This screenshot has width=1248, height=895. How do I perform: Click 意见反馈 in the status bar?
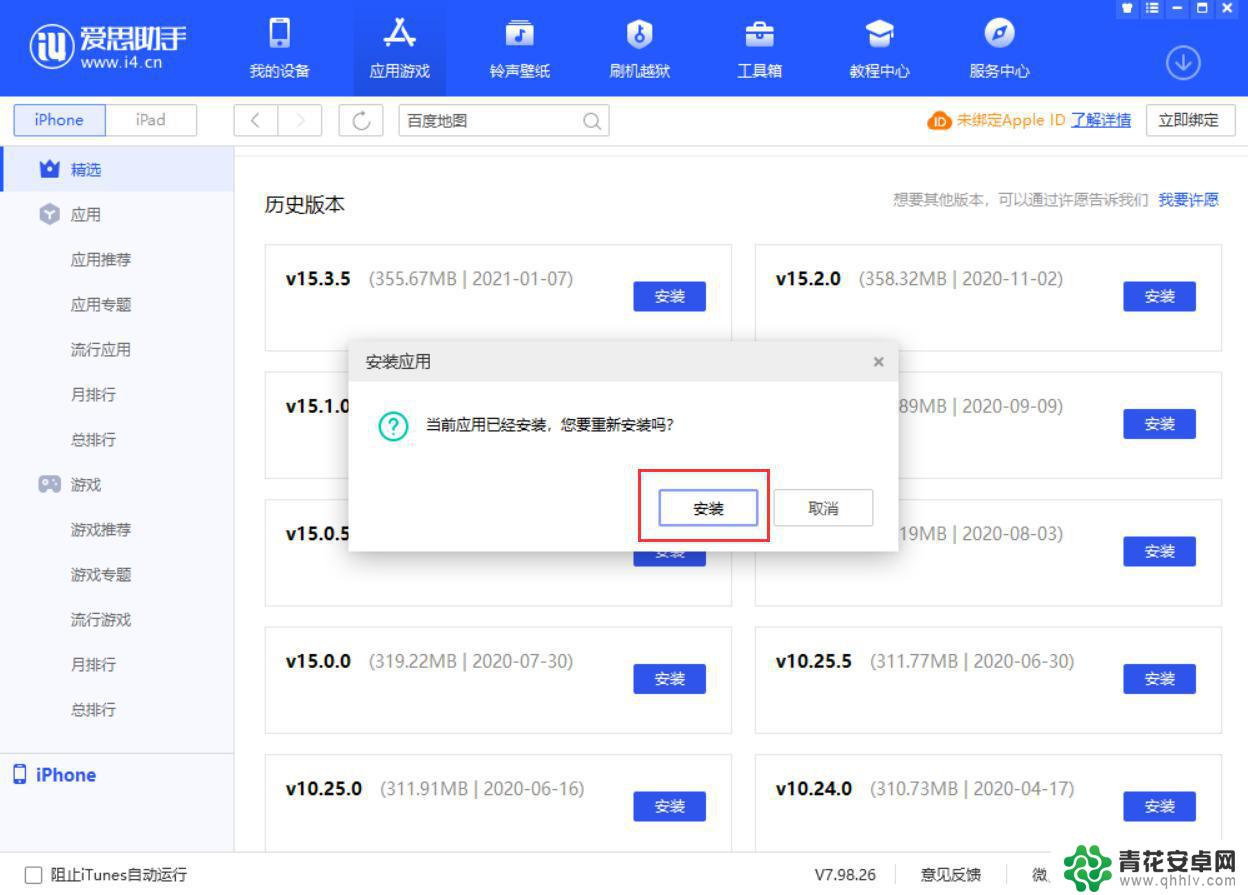[x=950, y=875]
